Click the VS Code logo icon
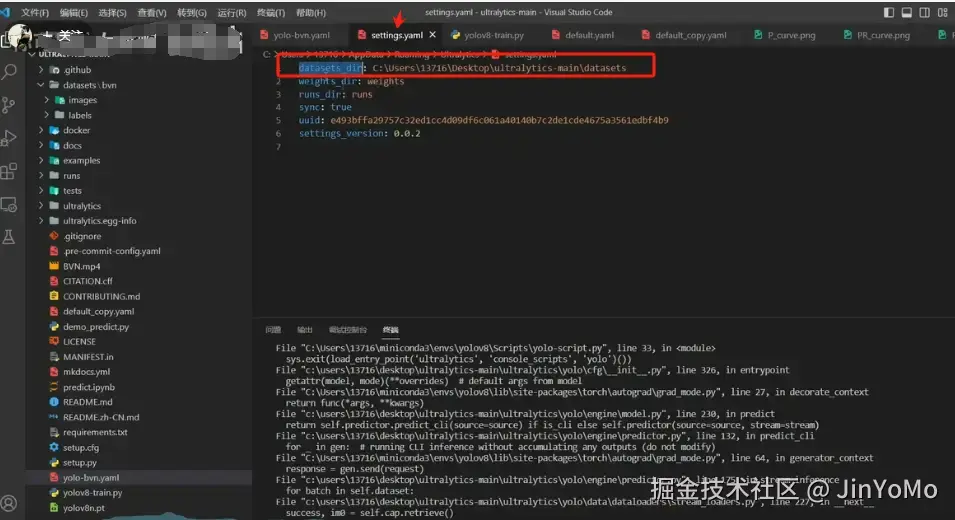This screenshot has height=520, width=955. tap(6, 12)
